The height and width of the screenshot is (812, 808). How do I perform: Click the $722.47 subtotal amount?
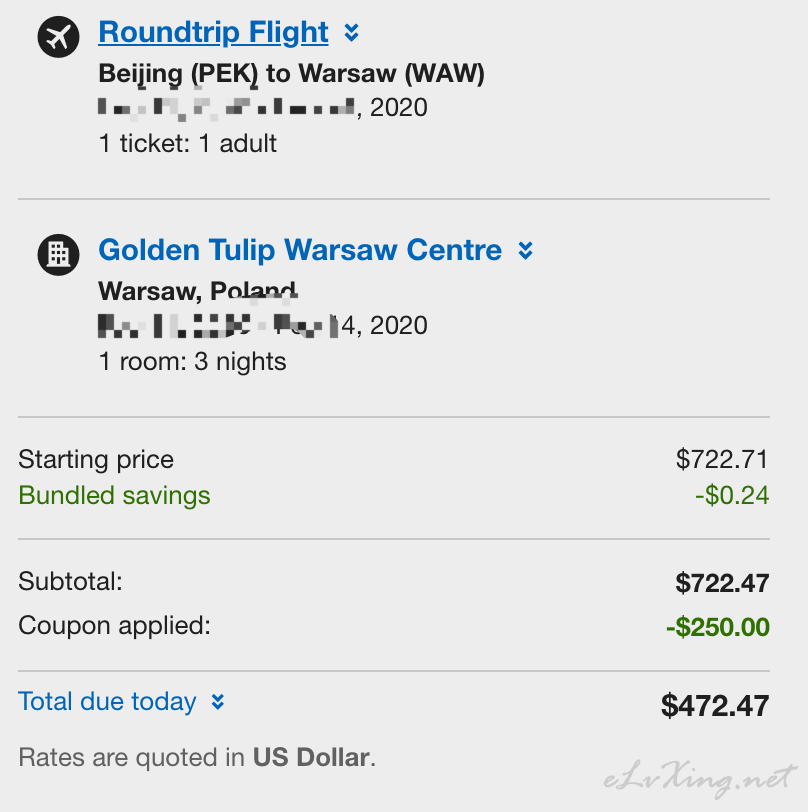[x=722, y=583]
